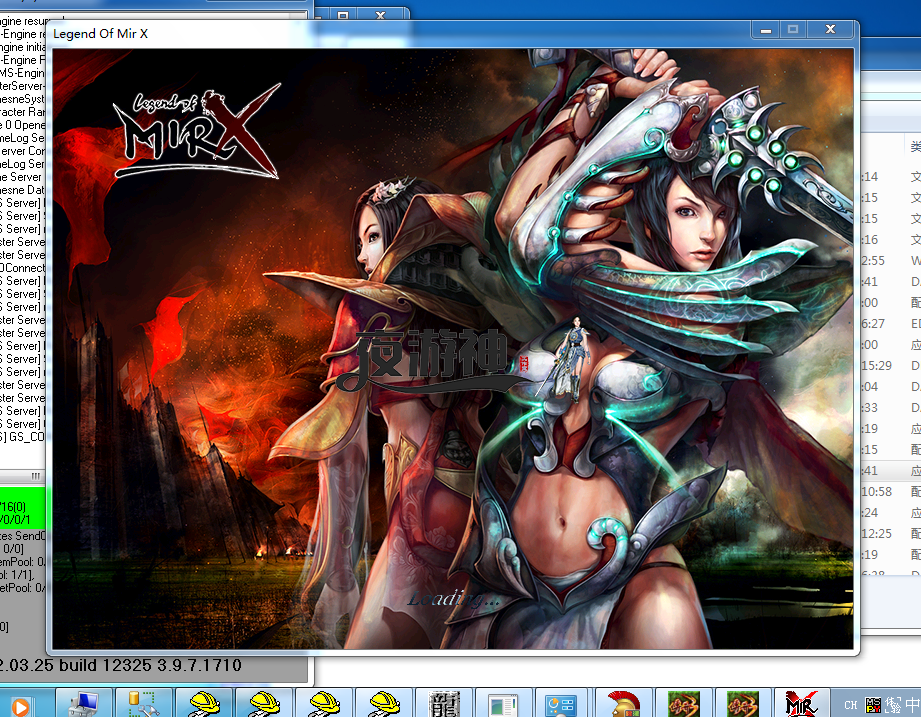The width and height of the screenshot is (921, 717).
Task: Open the rightmost yellow hard-hat taskbar icon
Action: 384,703
